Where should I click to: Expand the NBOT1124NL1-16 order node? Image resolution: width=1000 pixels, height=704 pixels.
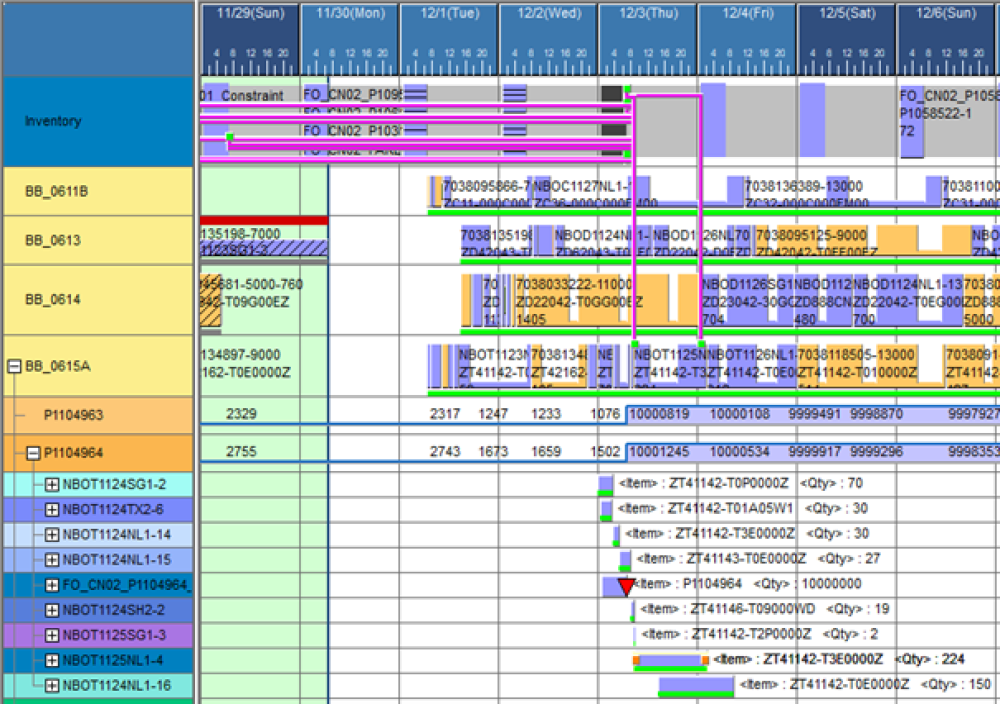[x=52, y=686]
